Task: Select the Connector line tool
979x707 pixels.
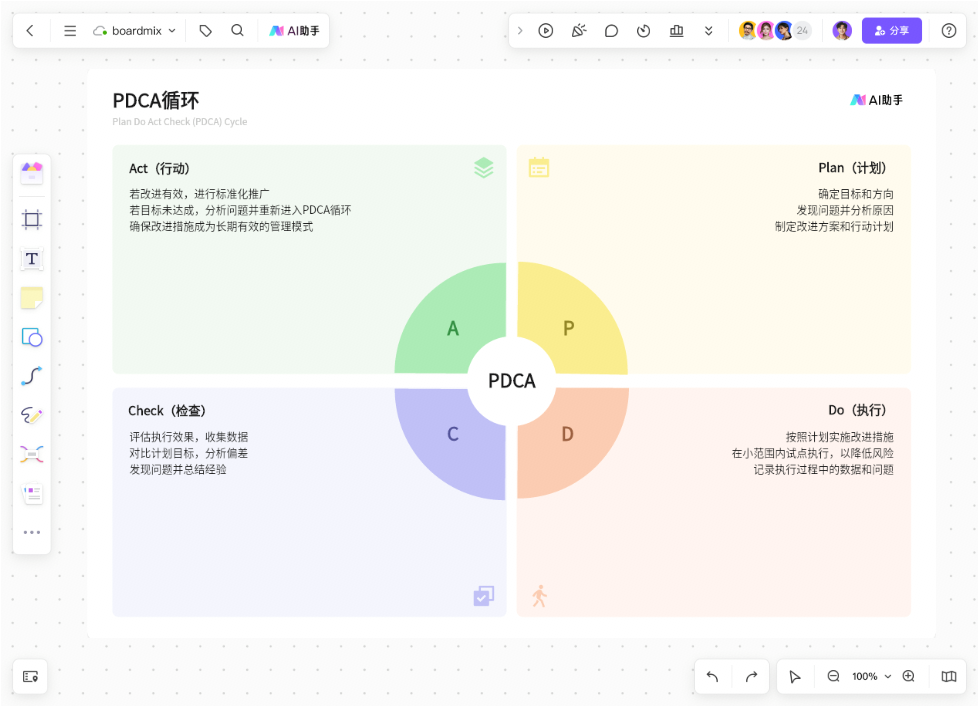Action: coord(32,376)
